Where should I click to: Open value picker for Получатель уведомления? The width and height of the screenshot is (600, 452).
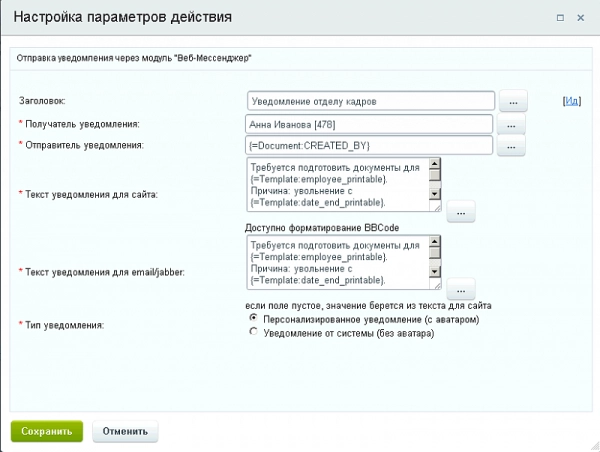512,125
